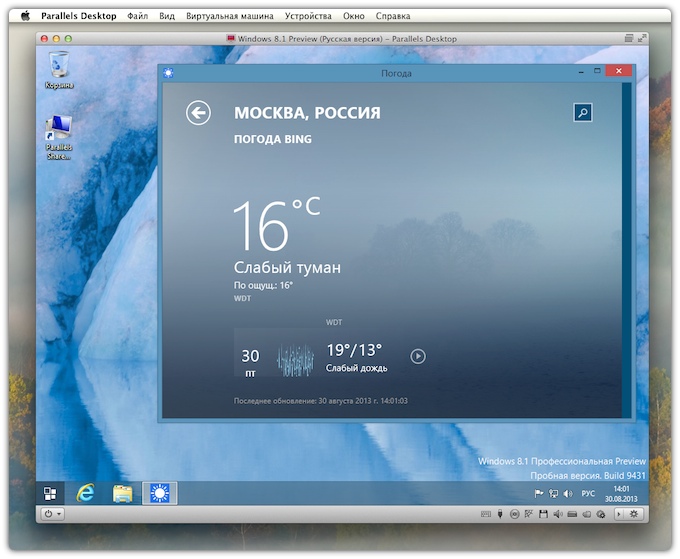This screenshot has height=559, width=680.
Task: Open the Корзина recycle bin icon
Action: (59, 70)
